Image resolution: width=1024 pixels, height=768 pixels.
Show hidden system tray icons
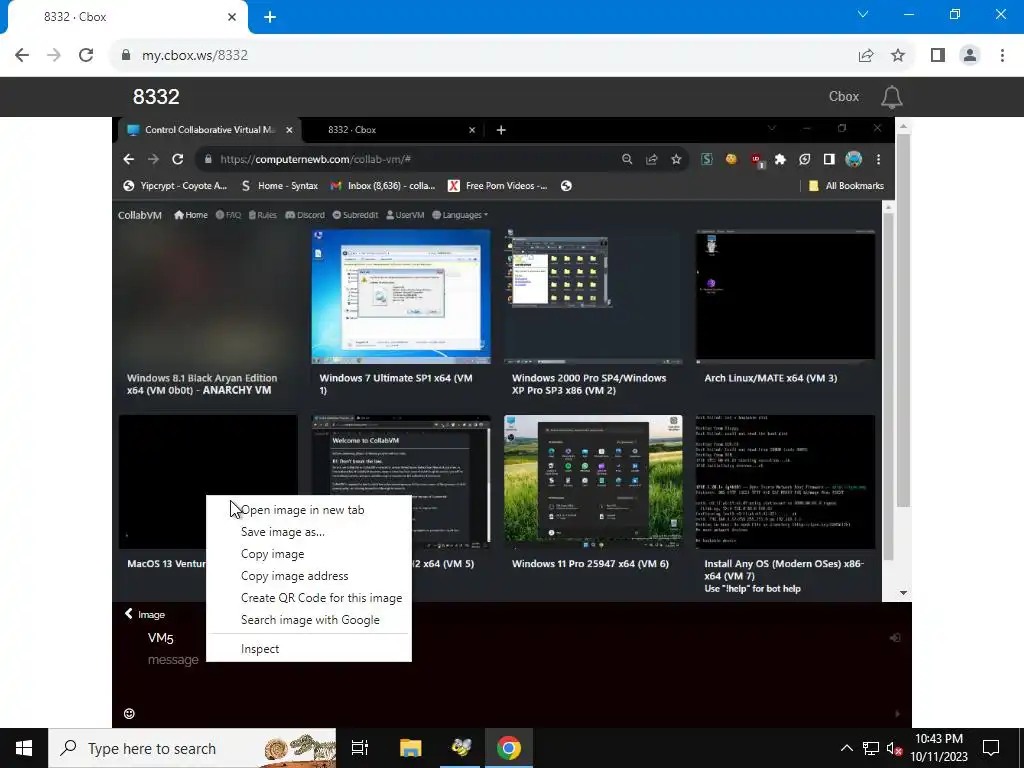tap(846, 748)
